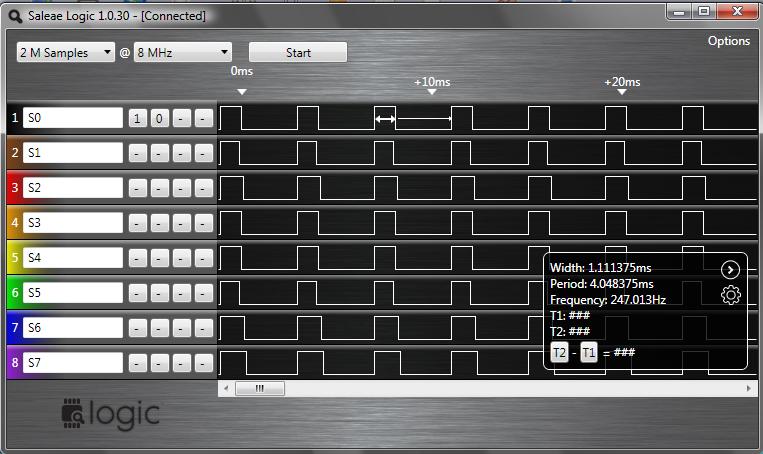763x454 pixels.
Task: Click the S2 channel name field
Action: pos(72,187)
